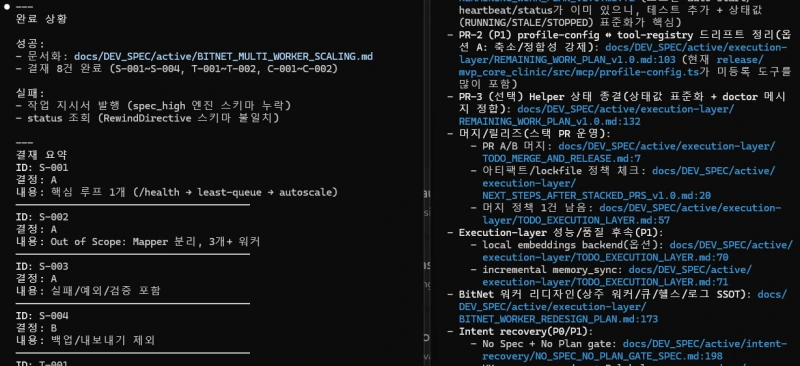The width and height of the screenshot is (800, 366).
Task: Click the 'ID: S-003' line
Action: tap(42, 266)
